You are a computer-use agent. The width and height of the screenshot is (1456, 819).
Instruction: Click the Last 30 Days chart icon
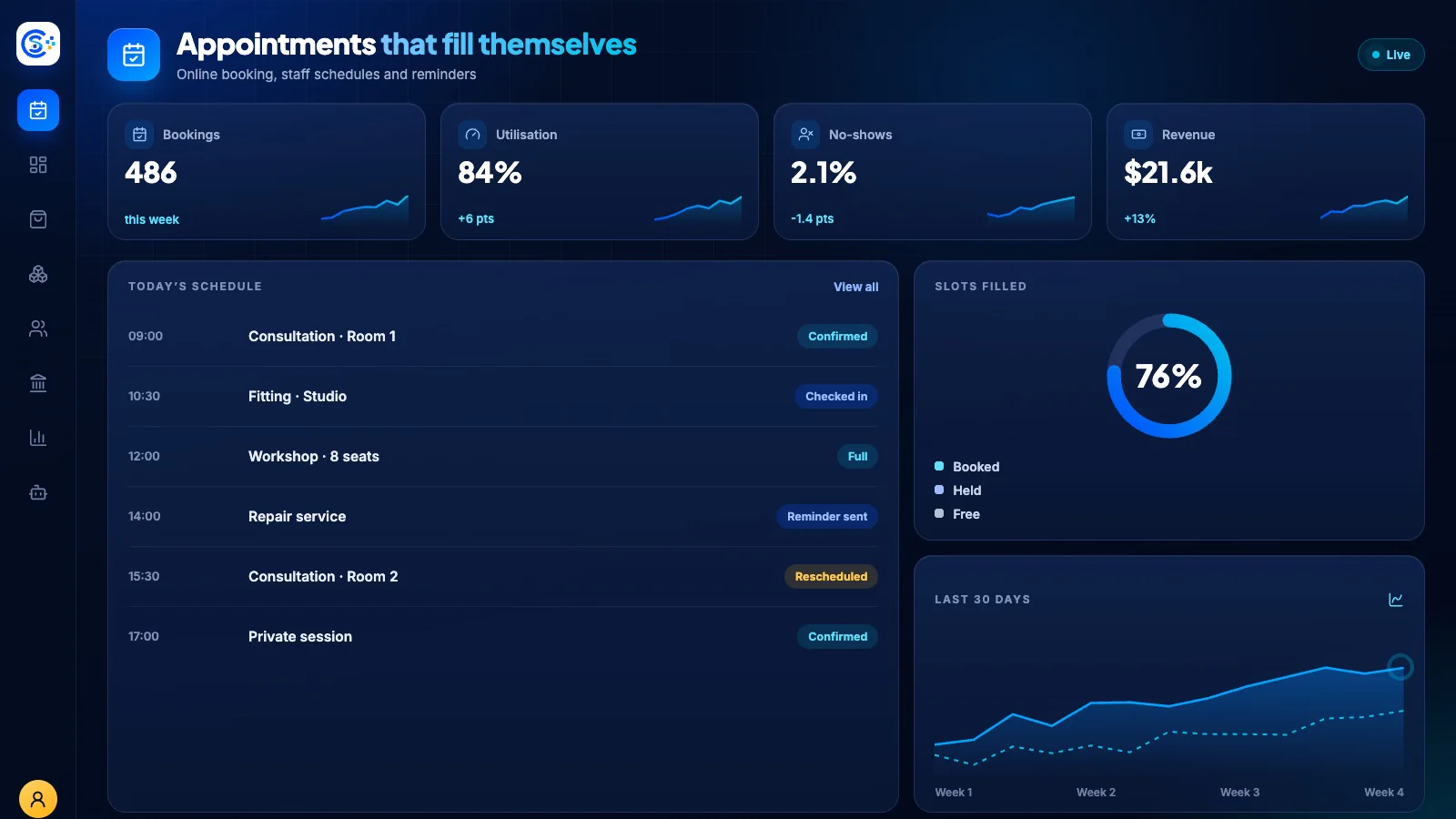point(1396,600)
